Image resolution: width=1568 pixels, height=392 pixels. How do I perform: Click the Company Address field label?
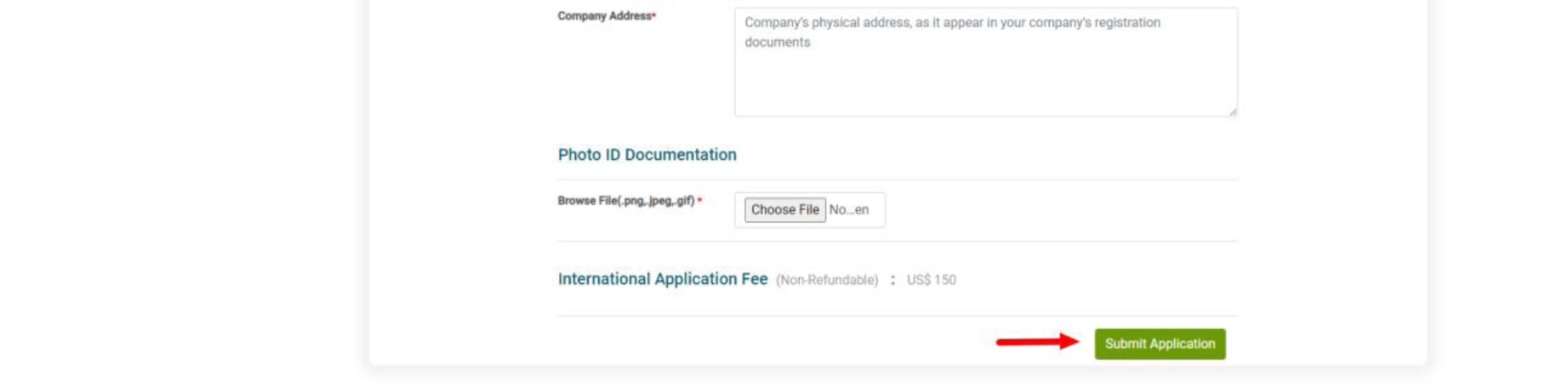point(604,16)
